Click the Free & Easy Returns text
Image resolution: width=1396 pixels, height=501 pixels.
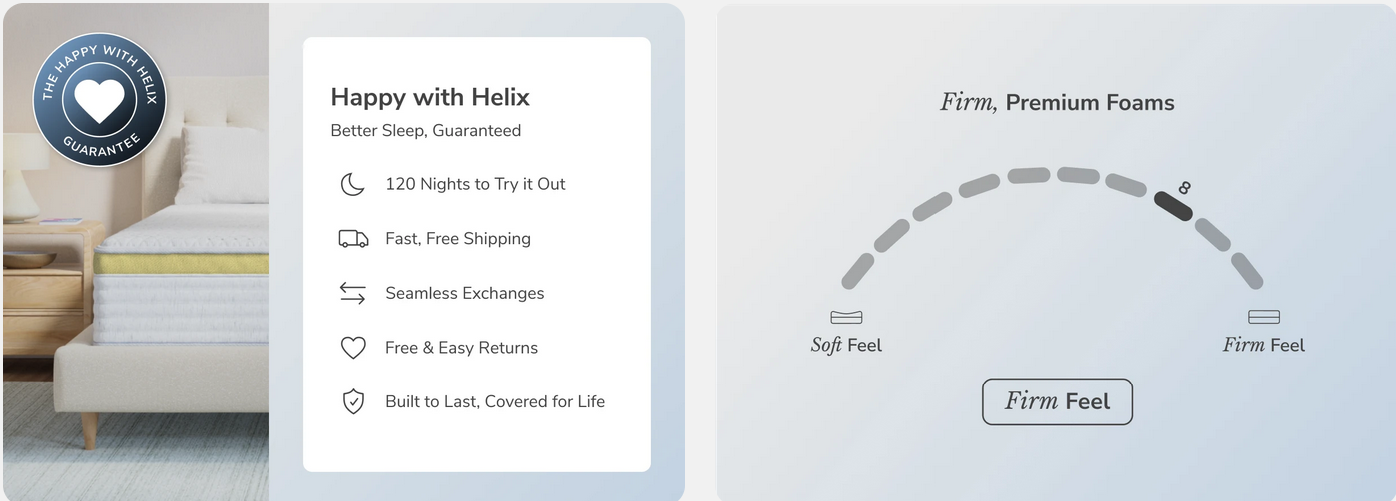point(461,348)
